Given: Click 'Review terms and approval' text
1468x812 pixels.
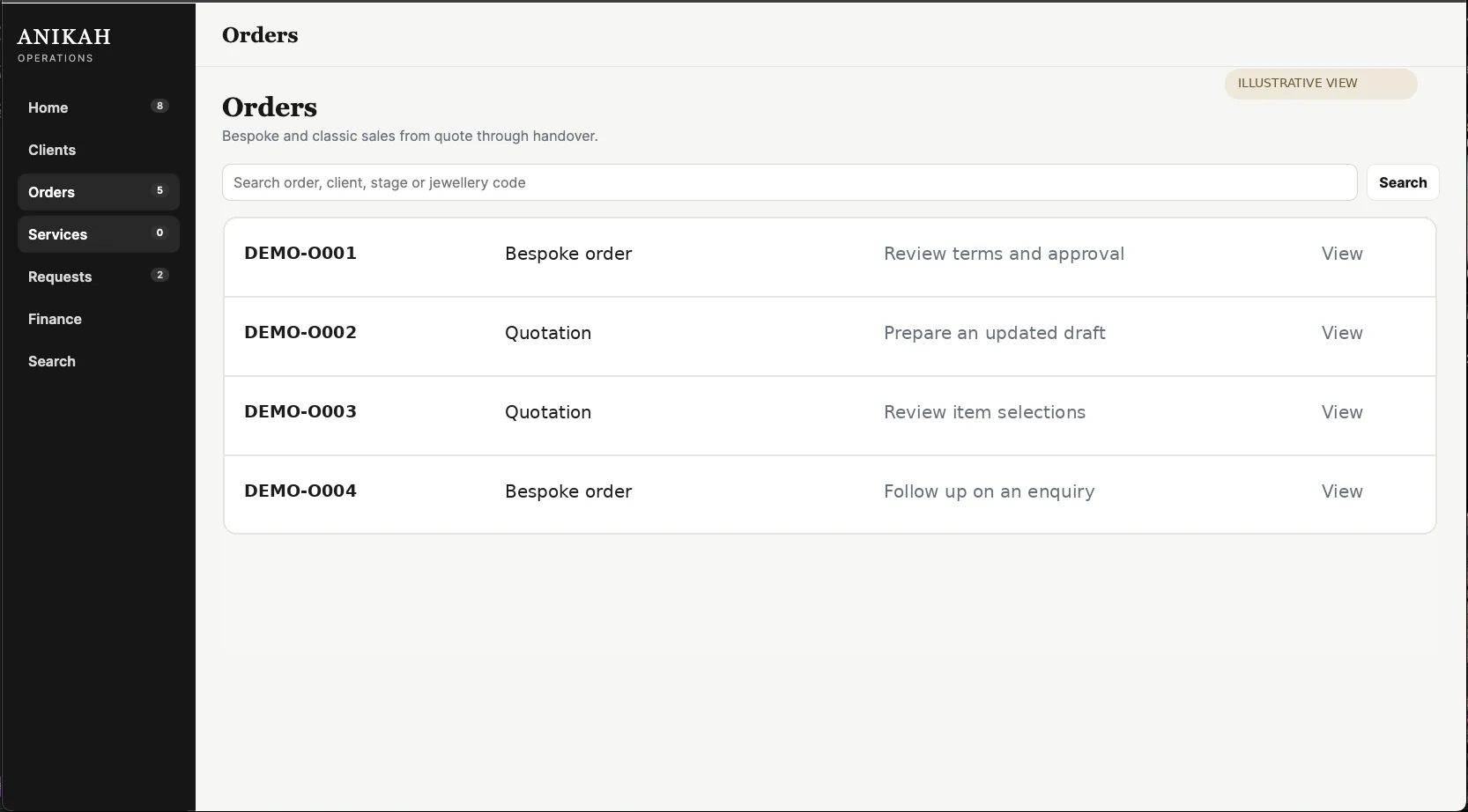Looking at the screenshot, I should pos(1004,254).
